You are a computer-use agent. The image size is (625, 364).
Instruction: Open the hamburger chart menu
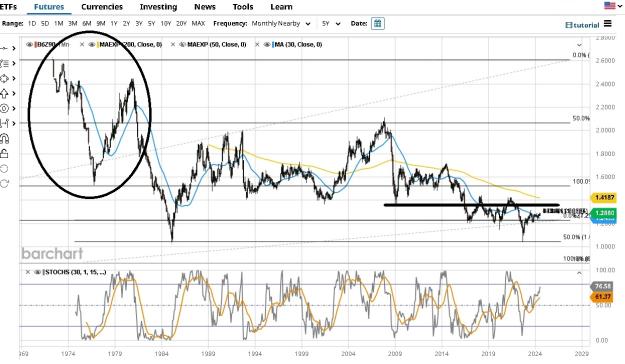pyautogui.click(x=607, y=24)
